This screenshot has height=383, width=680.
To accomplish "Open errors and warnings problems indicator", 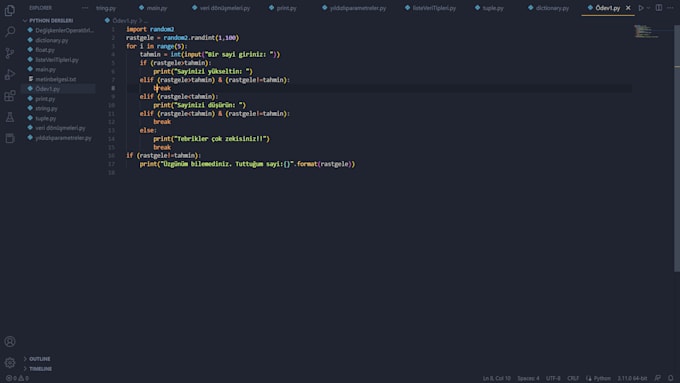I will pos(17,378).
